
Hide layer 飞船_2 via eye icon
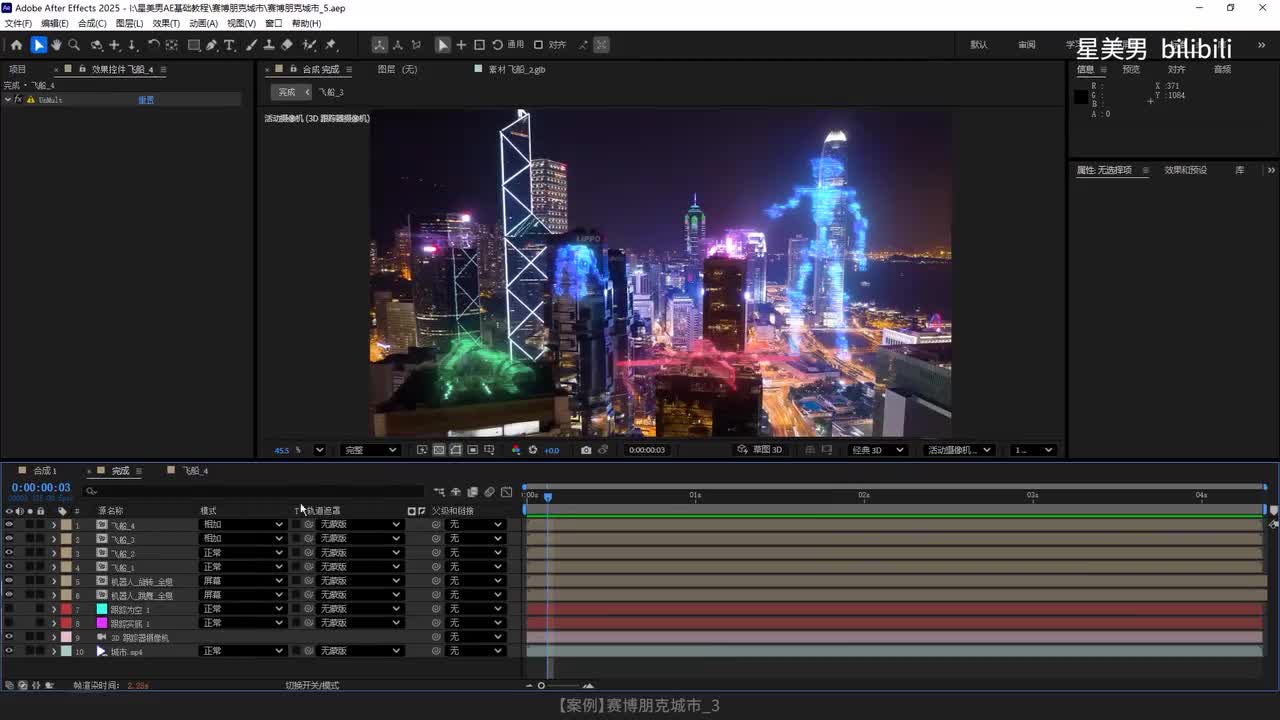point(9,553)
